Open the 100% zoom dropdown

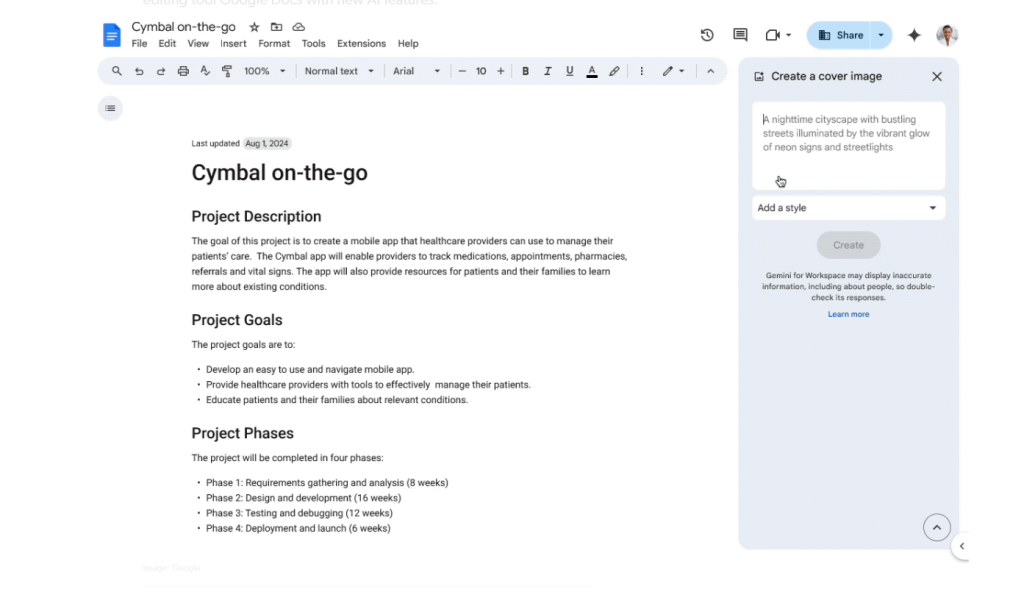[264, 71]
